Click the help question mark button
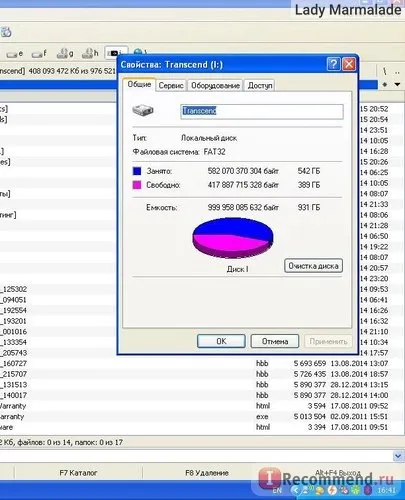405x500 pixels. click(x=333, y=64)
